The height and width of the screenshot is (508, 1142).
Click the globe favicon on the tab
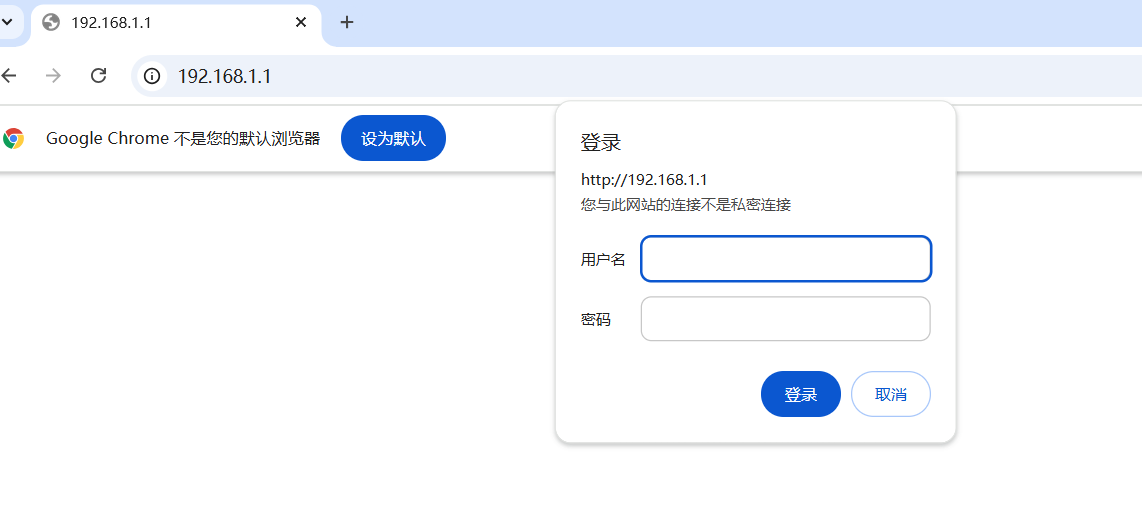[x=51, y=23]
